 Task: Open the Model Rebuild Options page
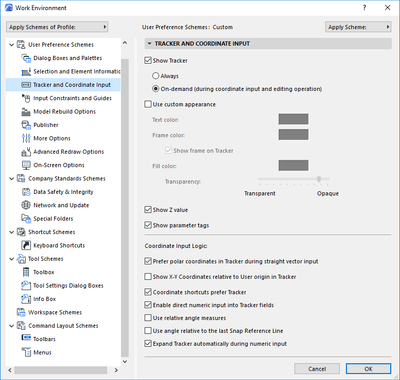[65, 112]
